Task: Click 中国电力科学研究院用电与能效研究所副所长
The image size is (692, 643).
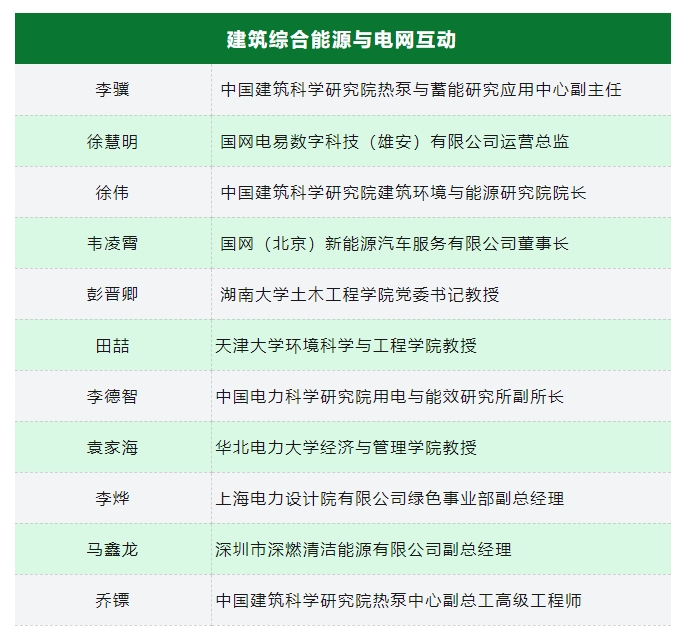Action: tap(390, 396)
